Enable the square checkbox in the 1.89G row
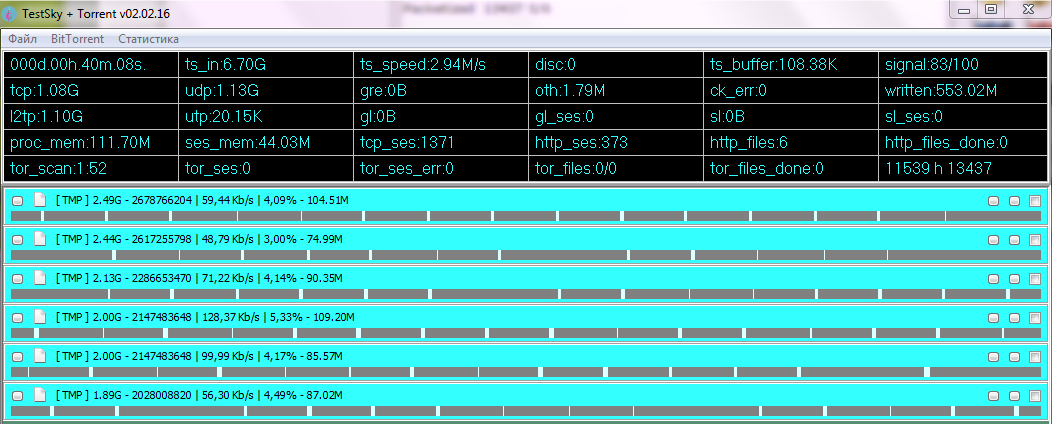 coord(1035,396)
